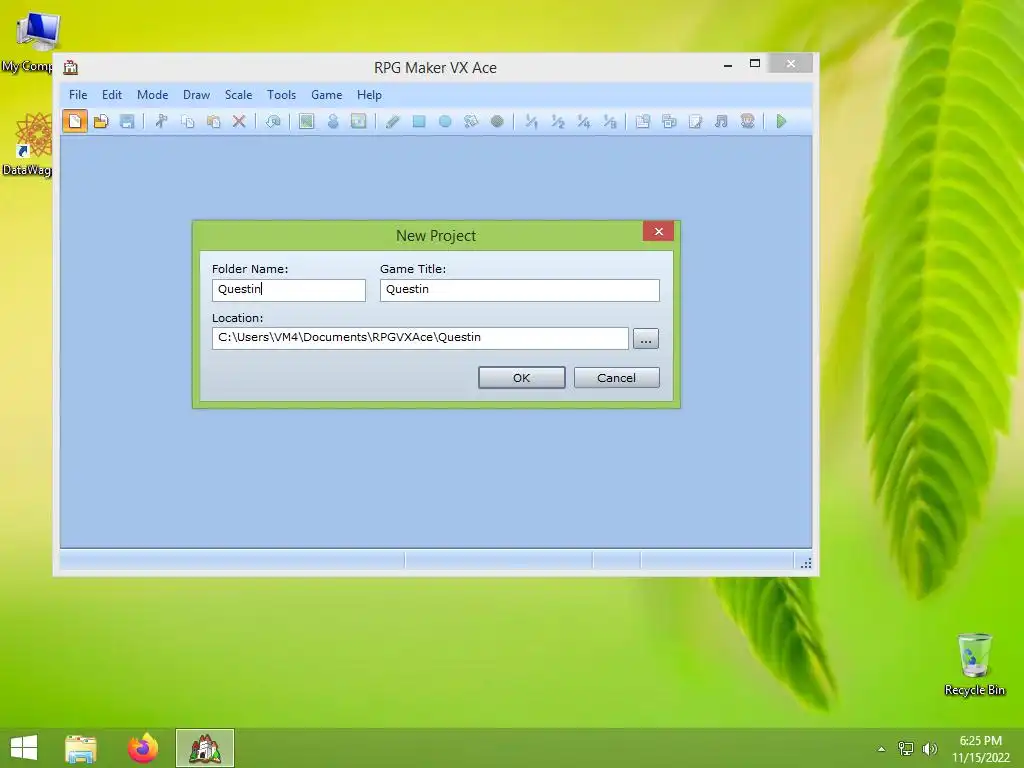
Task: Open the Resource Manager icon
Action: [x=669, y=121]
